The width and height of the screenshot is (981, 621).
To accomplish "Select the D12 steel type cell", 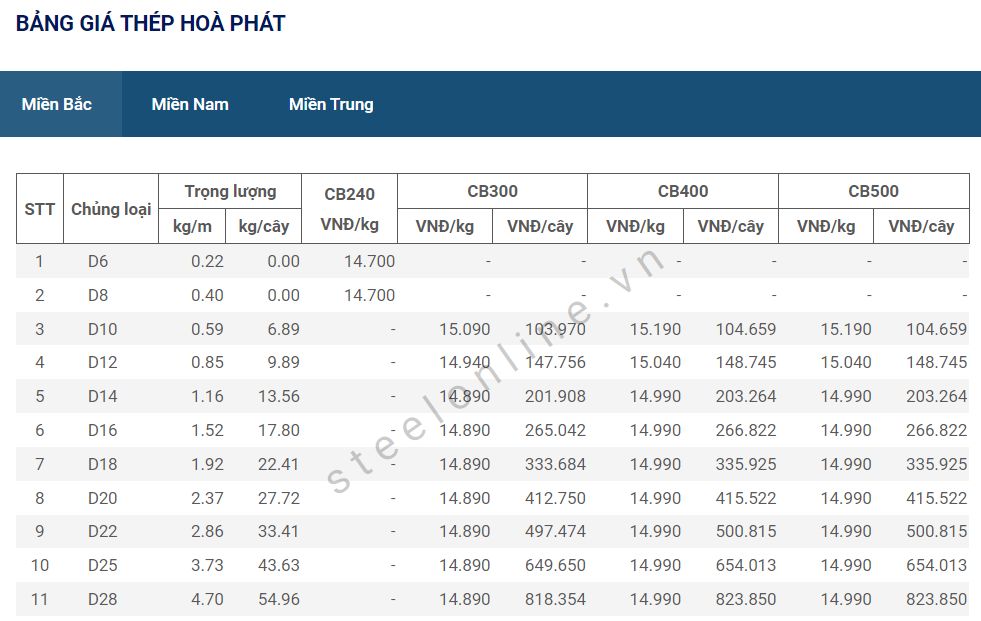I will (103, 362).
